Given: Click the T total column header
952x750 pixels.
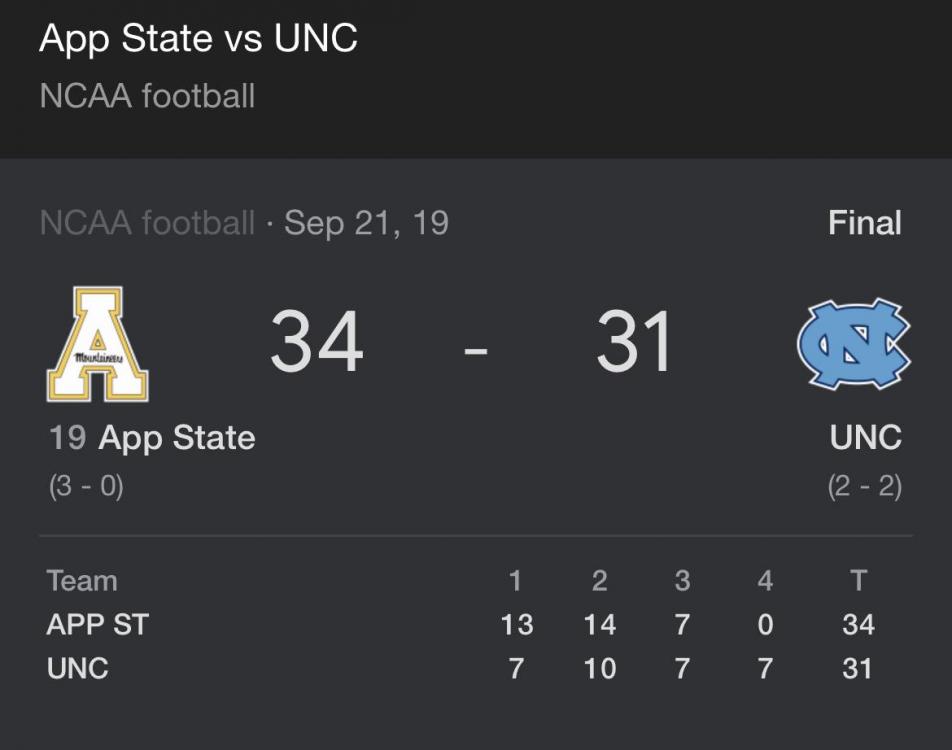Looking at the screenshot, I should [858, 581].
